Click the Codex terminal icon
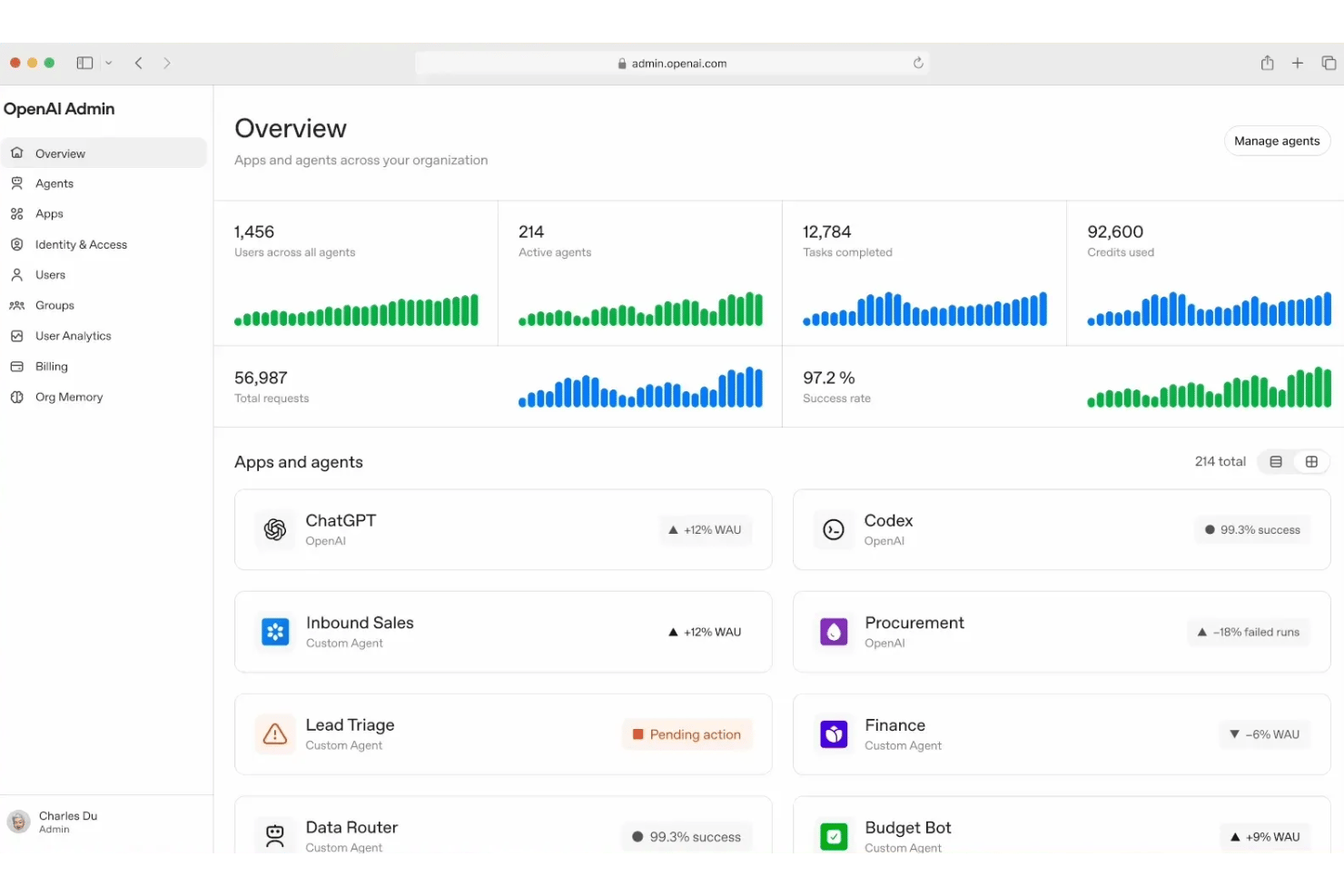This screenshot has height=896, width=1344. click(x=834, y=529)
